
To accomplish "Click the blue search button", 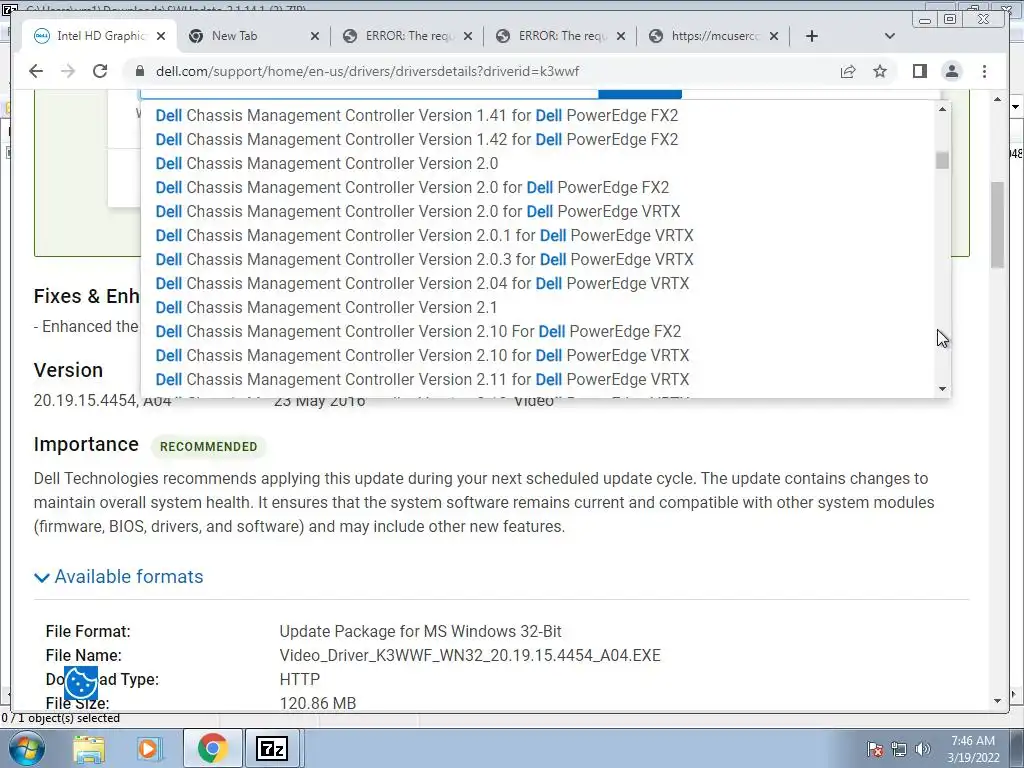I will (x=640, y=94).
